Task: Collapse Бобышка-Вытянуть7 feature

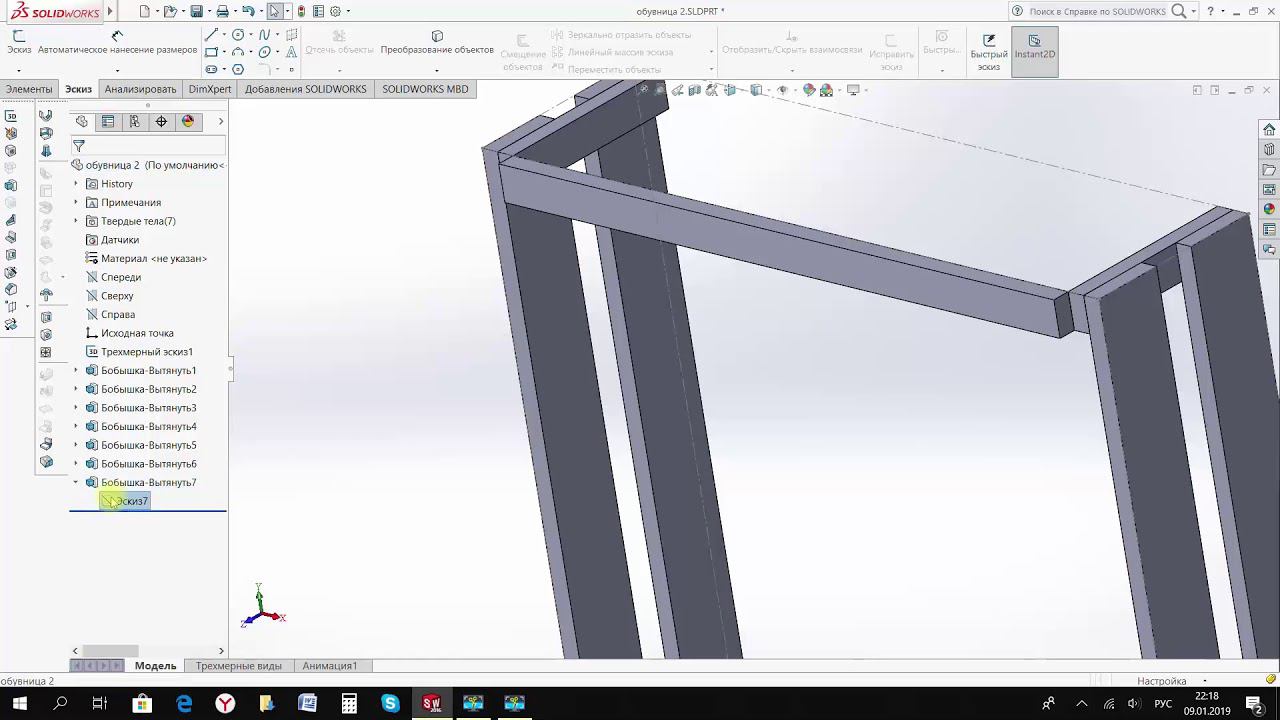Action: click(76, 482)
